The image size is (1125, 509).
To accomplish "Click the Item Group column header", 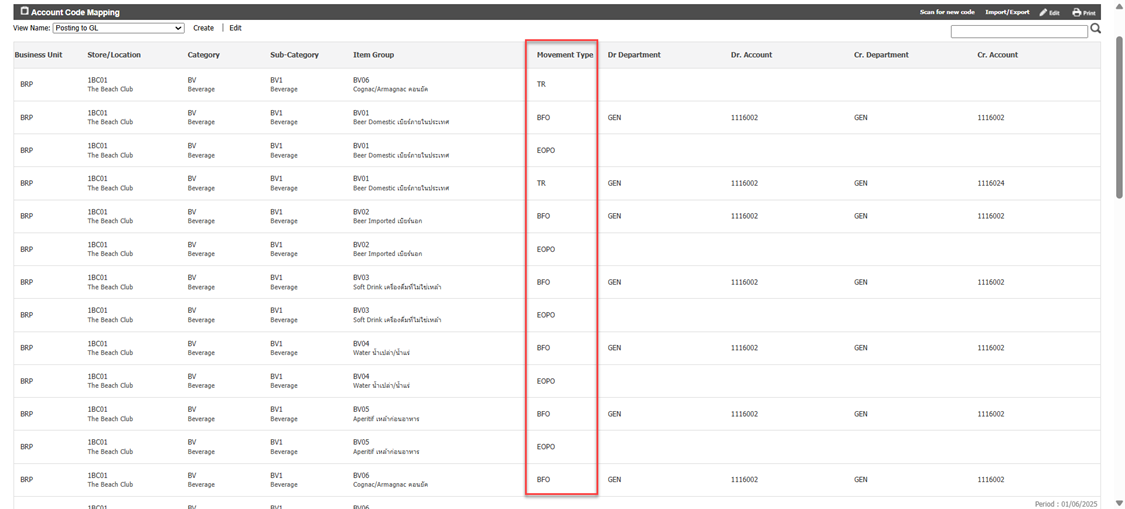I will 373,55.
